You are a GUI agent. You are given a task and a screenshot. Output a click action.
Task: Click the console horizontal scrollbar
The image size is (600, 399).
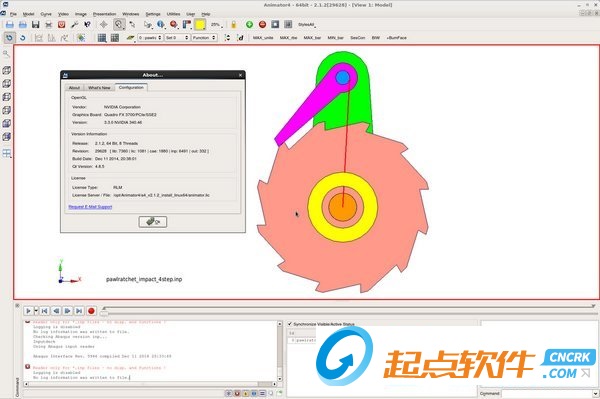(x=150, y=384)
